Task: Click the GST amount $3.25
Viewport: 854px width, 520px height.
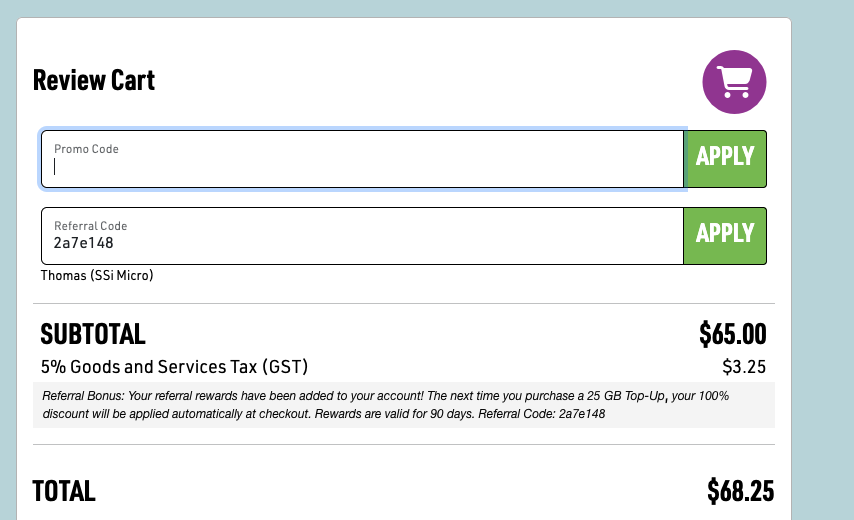Action: coord(744,367)
